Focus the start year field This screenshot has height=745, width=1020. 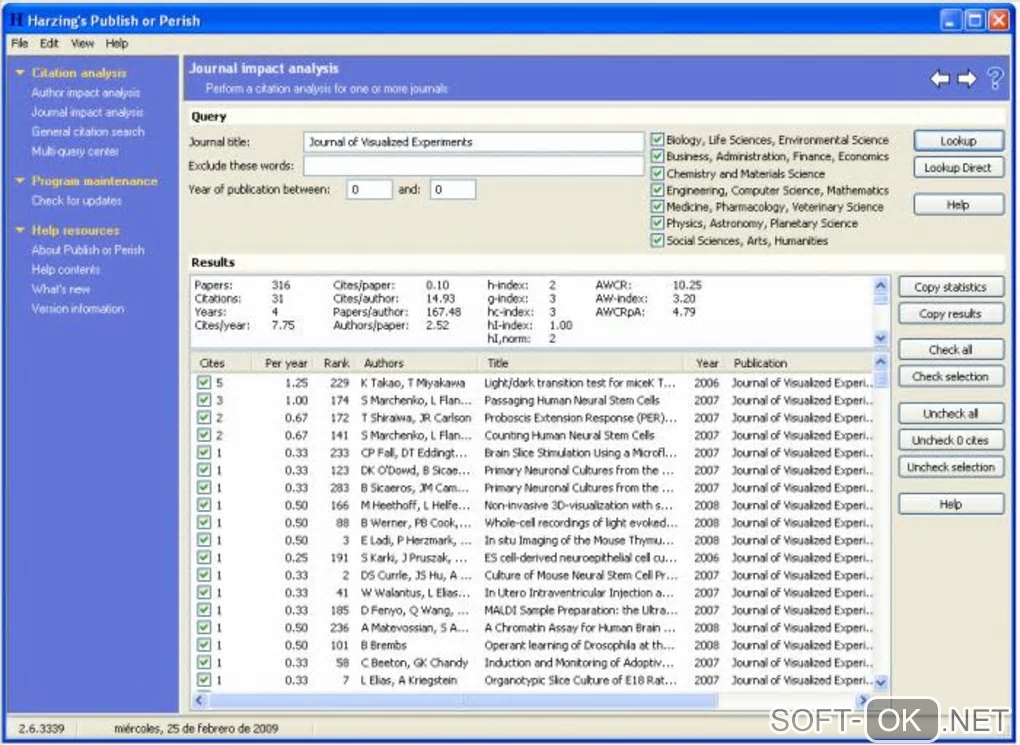[x=369, y=190]
